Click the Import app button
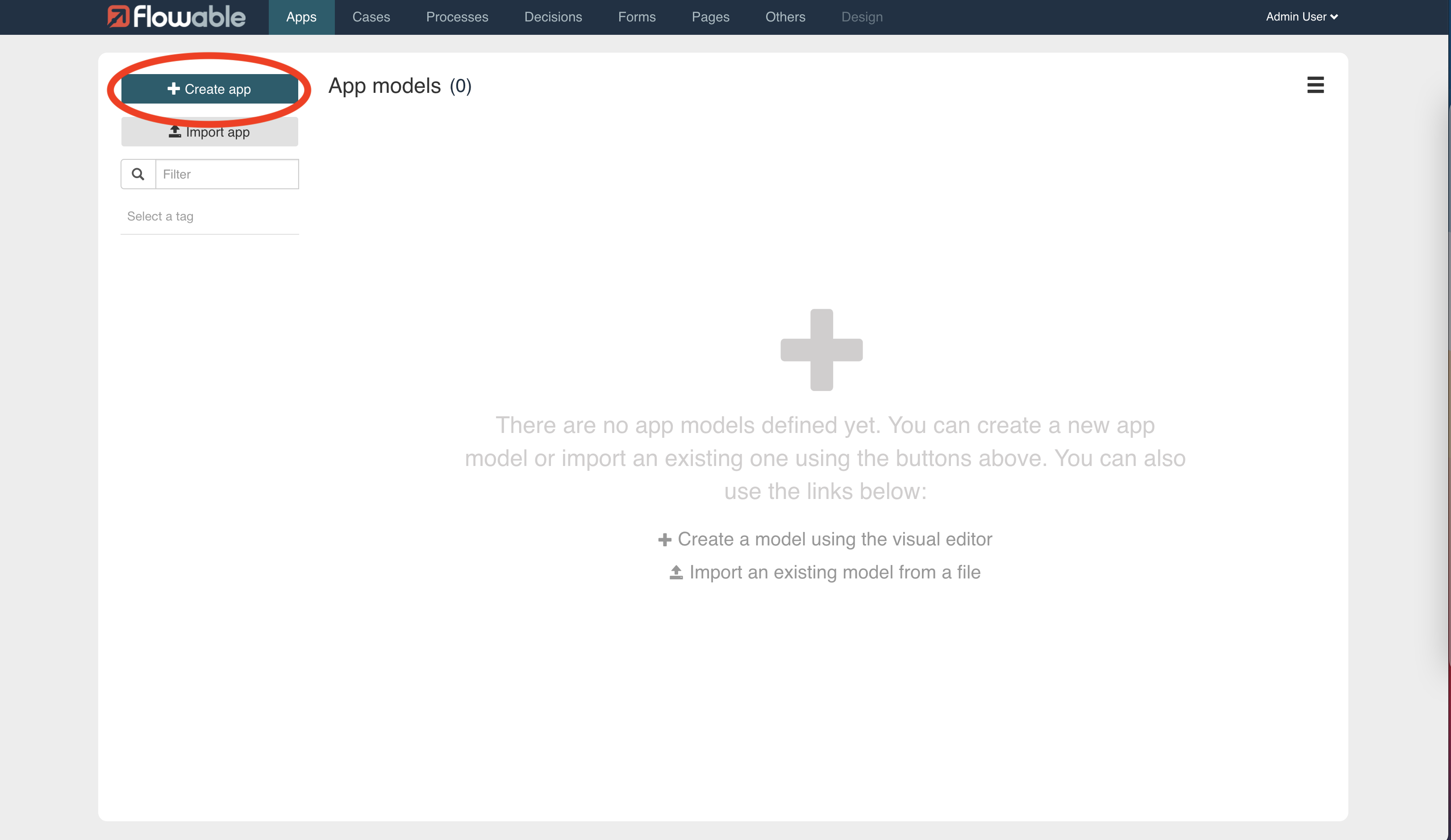 [x=209, y=131]
